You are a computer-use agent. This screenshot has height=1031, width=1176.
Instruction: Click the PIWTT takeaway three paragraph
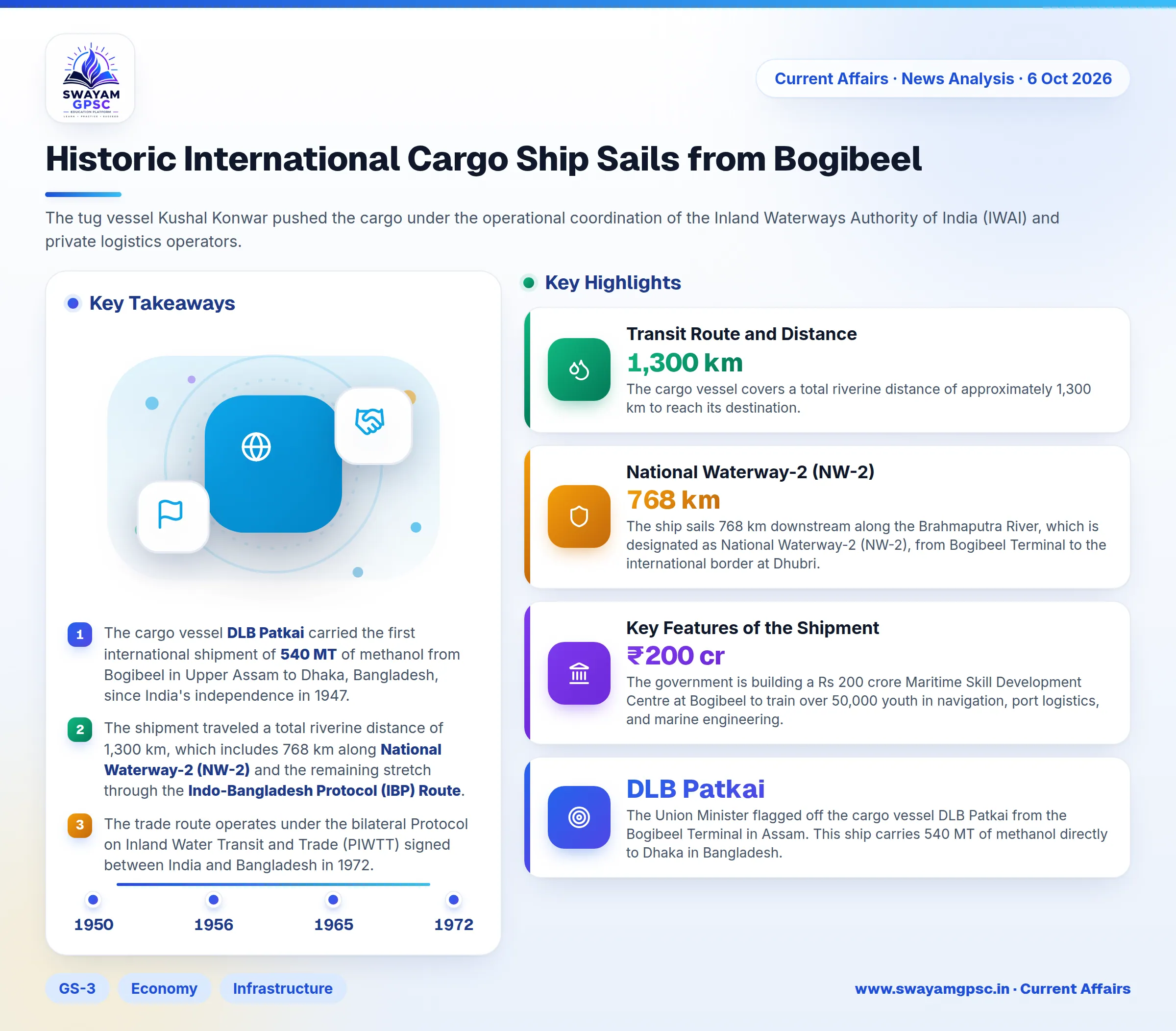pyautogui.click(x=286, y=845)
